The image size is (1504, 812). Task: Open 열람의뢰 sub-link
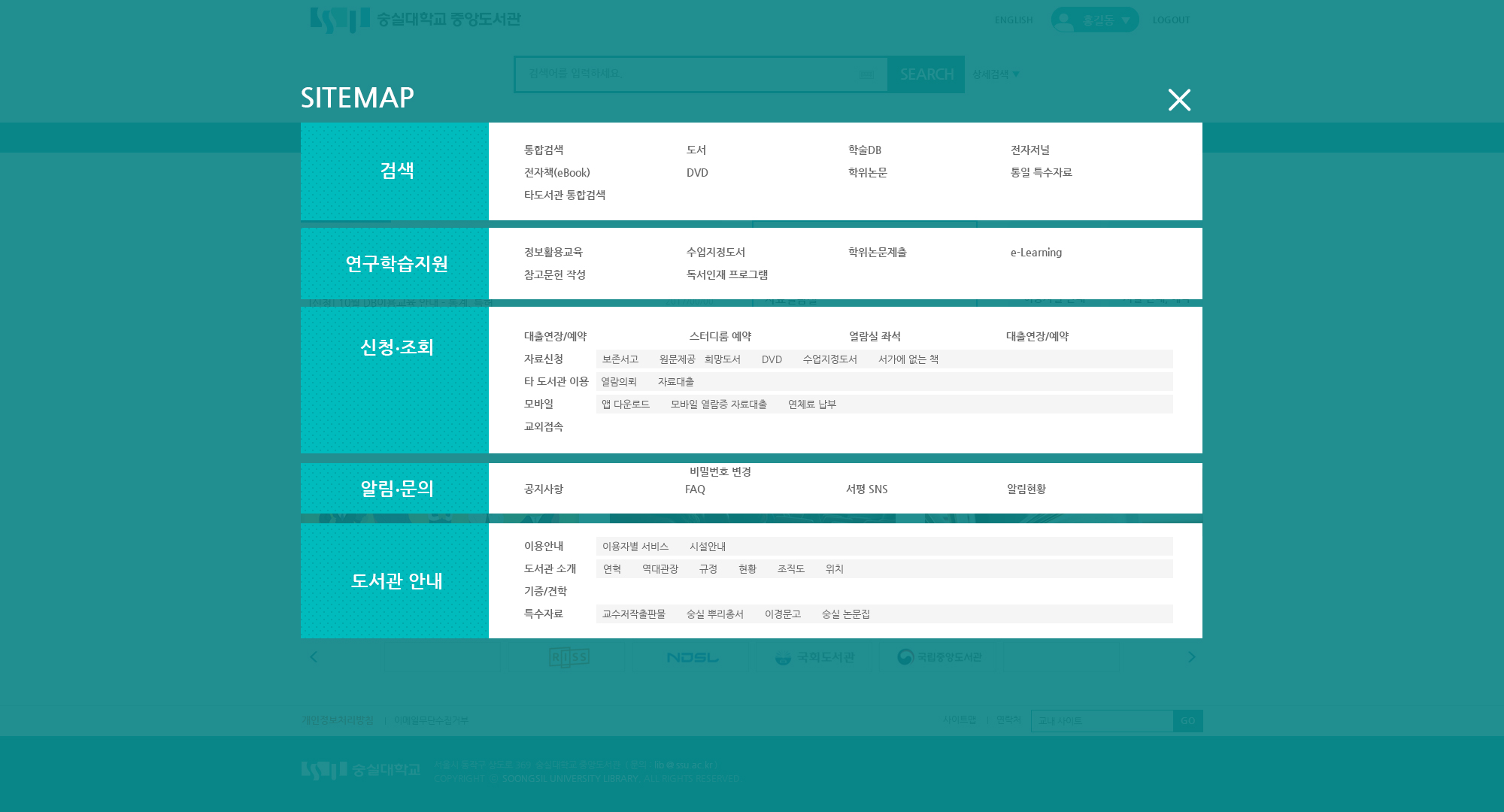click(619, 382)
